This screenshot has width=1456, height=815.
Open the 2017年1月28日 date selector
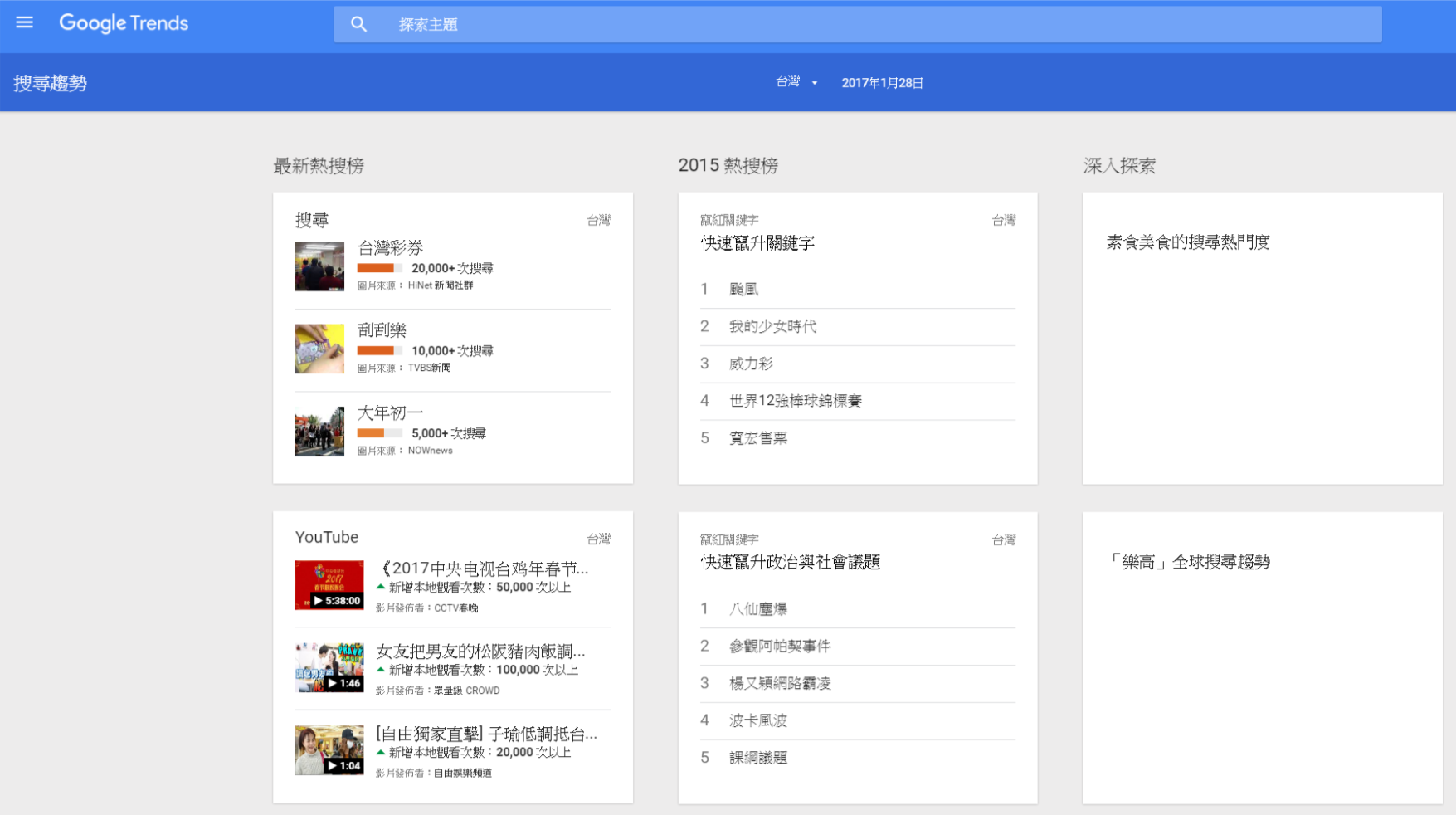pos(882,83)
